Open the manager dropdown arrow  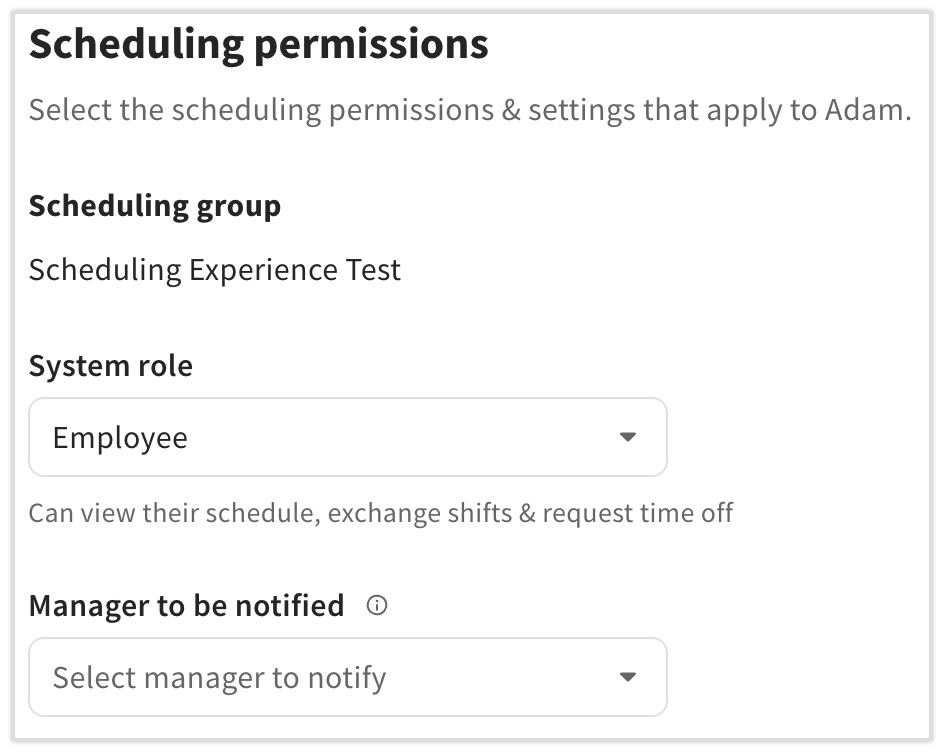coord(627,677)
